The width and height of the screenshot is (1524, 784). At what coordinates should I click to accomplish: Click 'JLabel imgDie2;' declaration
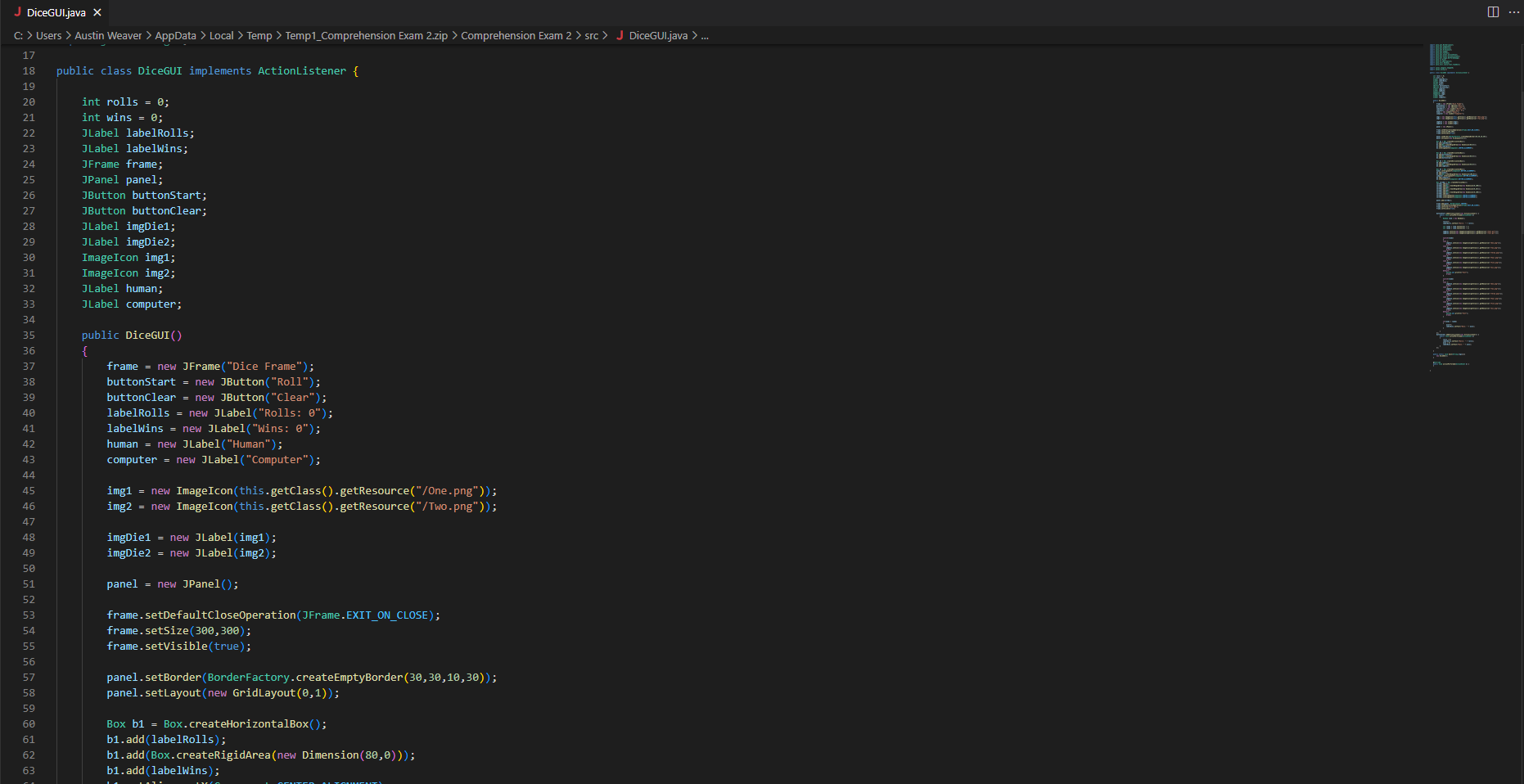(129, 242)
